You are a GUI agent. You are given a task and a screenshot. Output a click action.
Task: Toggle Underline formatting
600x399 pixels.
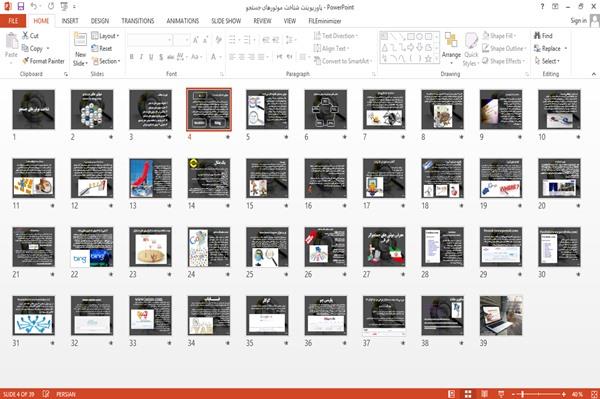pos(151,57)
